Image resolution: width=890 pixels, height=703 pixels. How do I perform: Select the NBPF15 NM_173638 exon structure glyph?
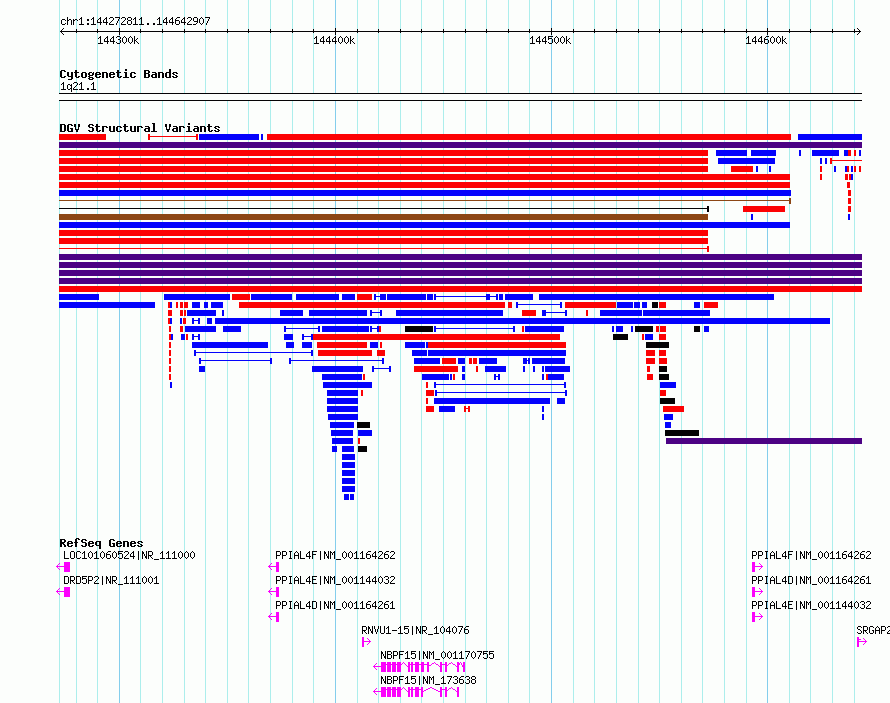(x=416, y=692)
